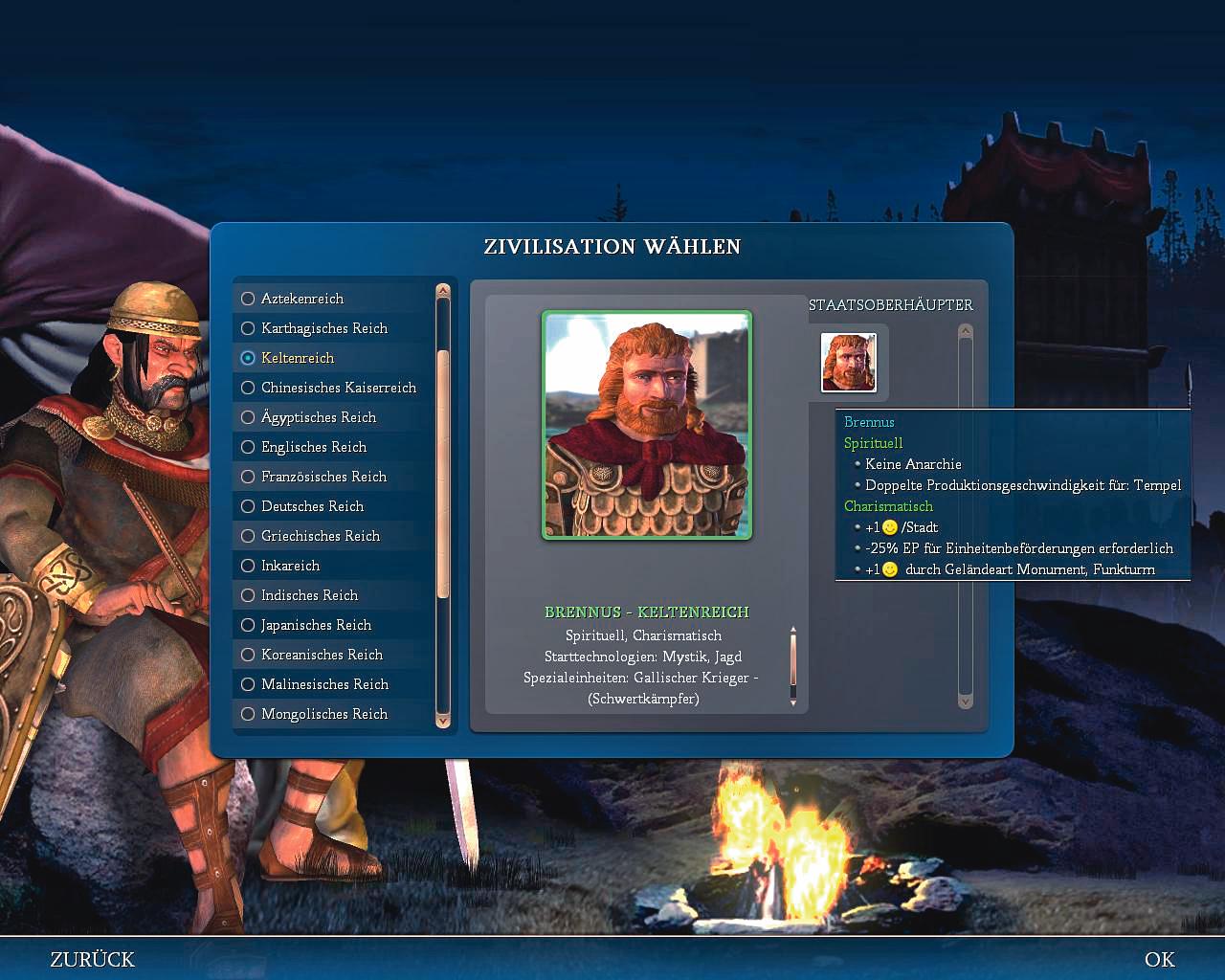Choose Karthagisches Reich from the list
This screenshot has height=980, width=1225.
point(332,328)
